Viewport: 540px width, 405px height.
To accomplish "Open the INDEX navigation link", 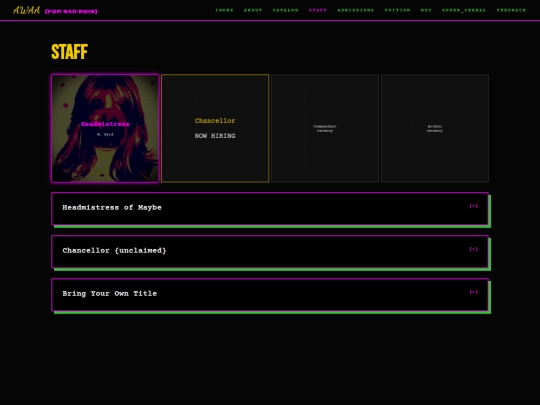I will 224,10.
